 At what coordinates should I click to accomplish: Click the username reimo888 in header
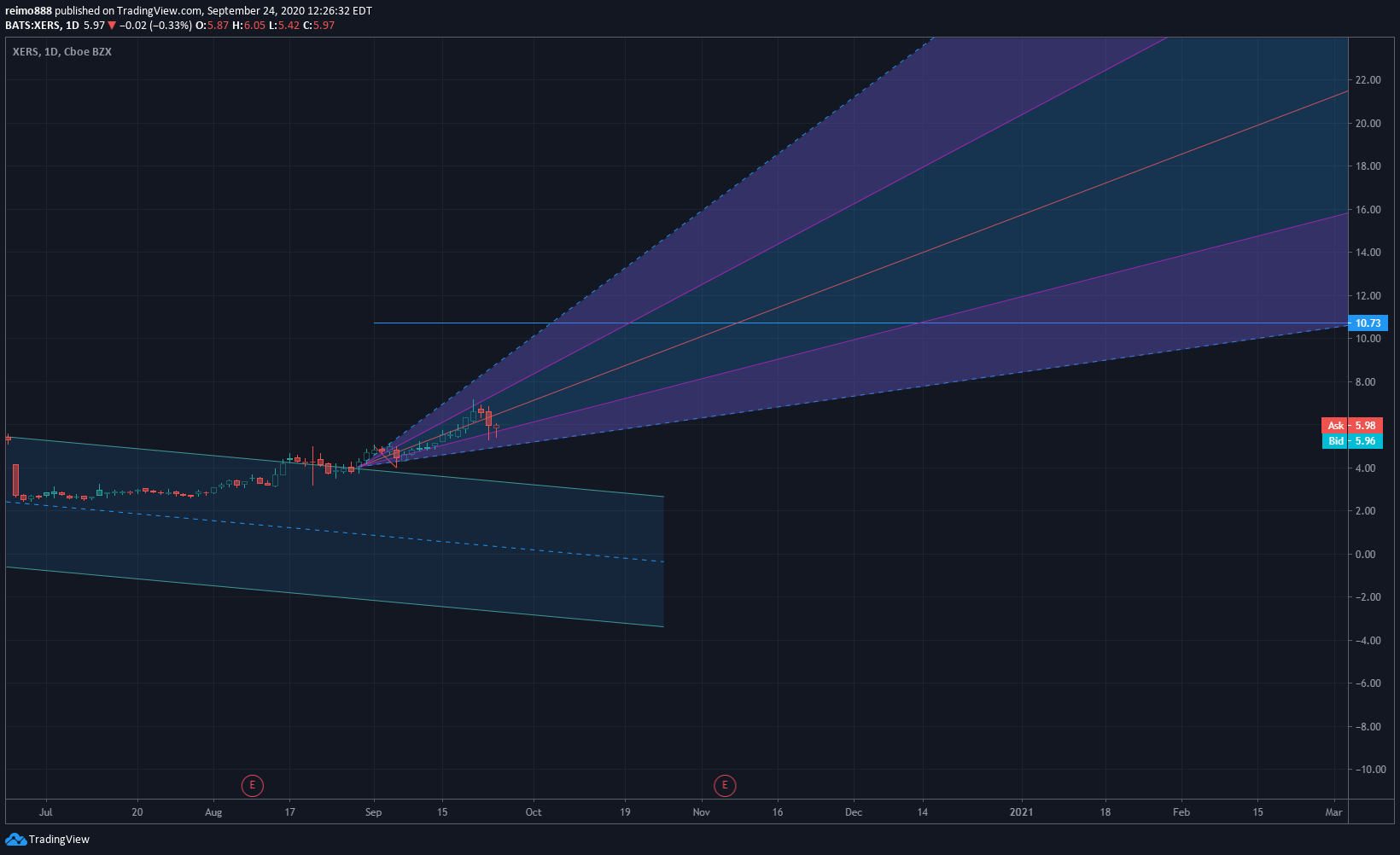click(x=28, y=11)
